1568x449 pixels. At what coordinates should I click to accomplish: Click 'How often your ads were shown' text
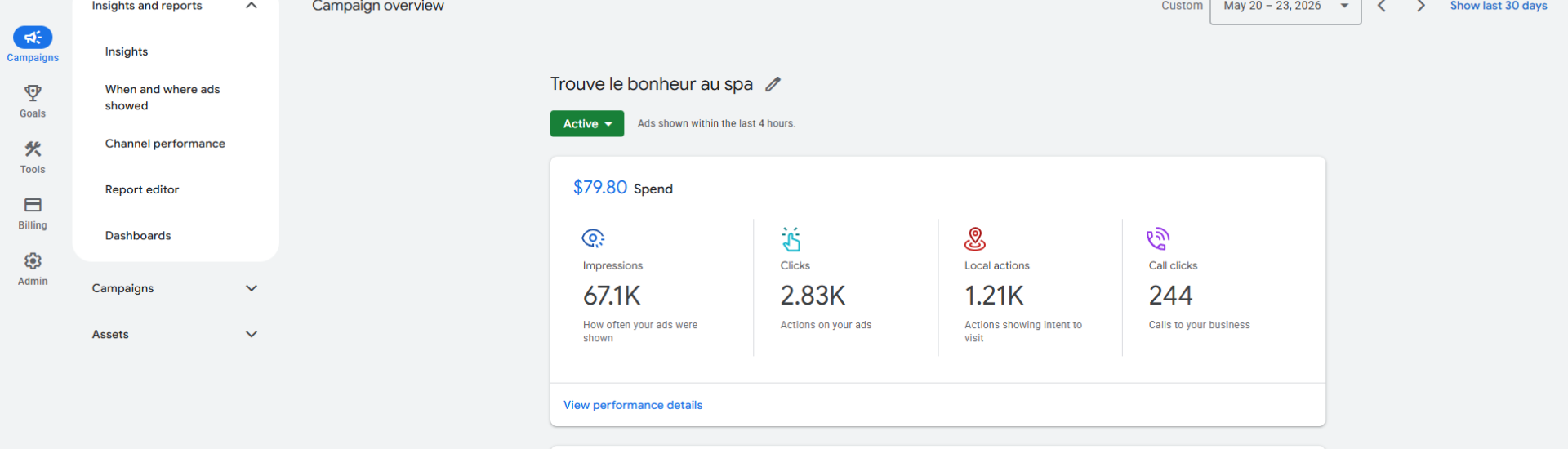tap(640, 331)
